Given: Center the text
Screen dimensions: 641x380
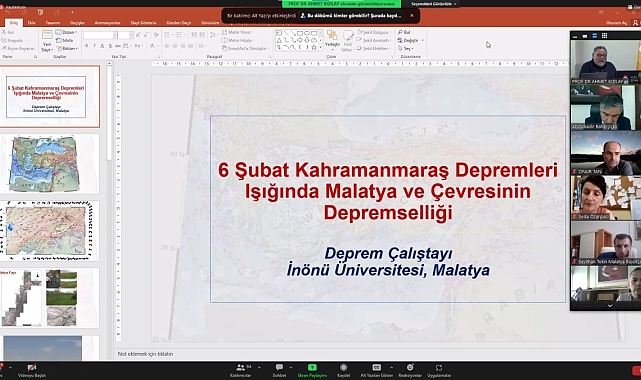Looking at the screenshot, I should click(x=175, y=46).
